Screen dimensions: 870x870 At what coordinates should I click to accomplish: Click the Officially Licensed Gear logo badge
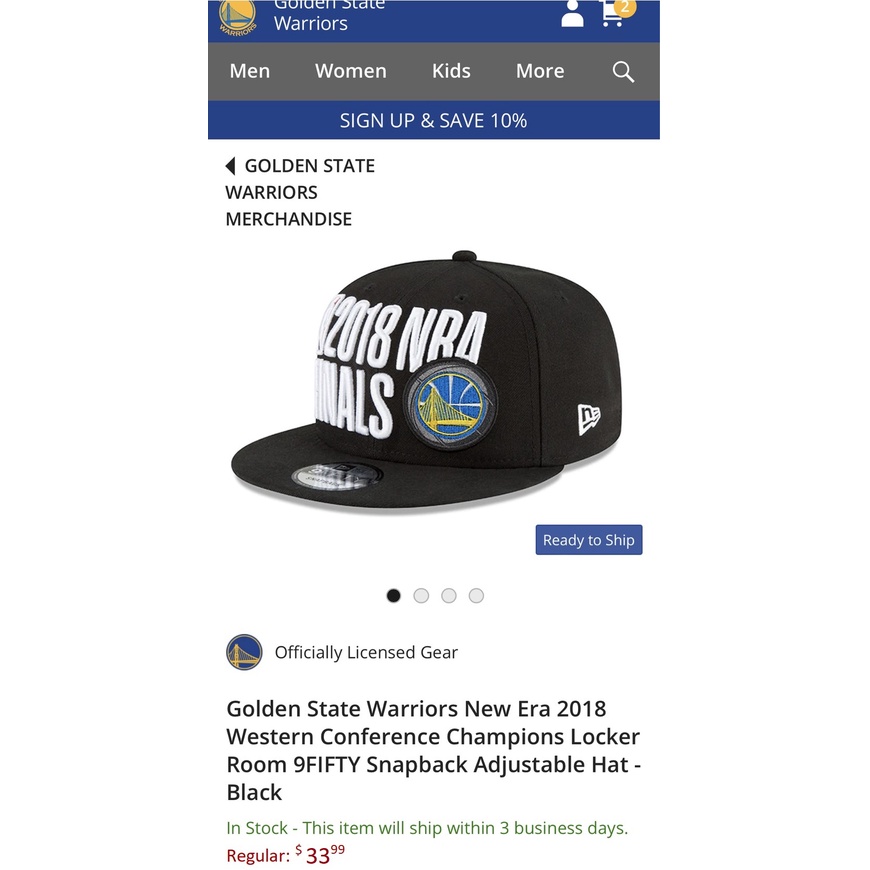pyautogui.click(x=242, y=652)
